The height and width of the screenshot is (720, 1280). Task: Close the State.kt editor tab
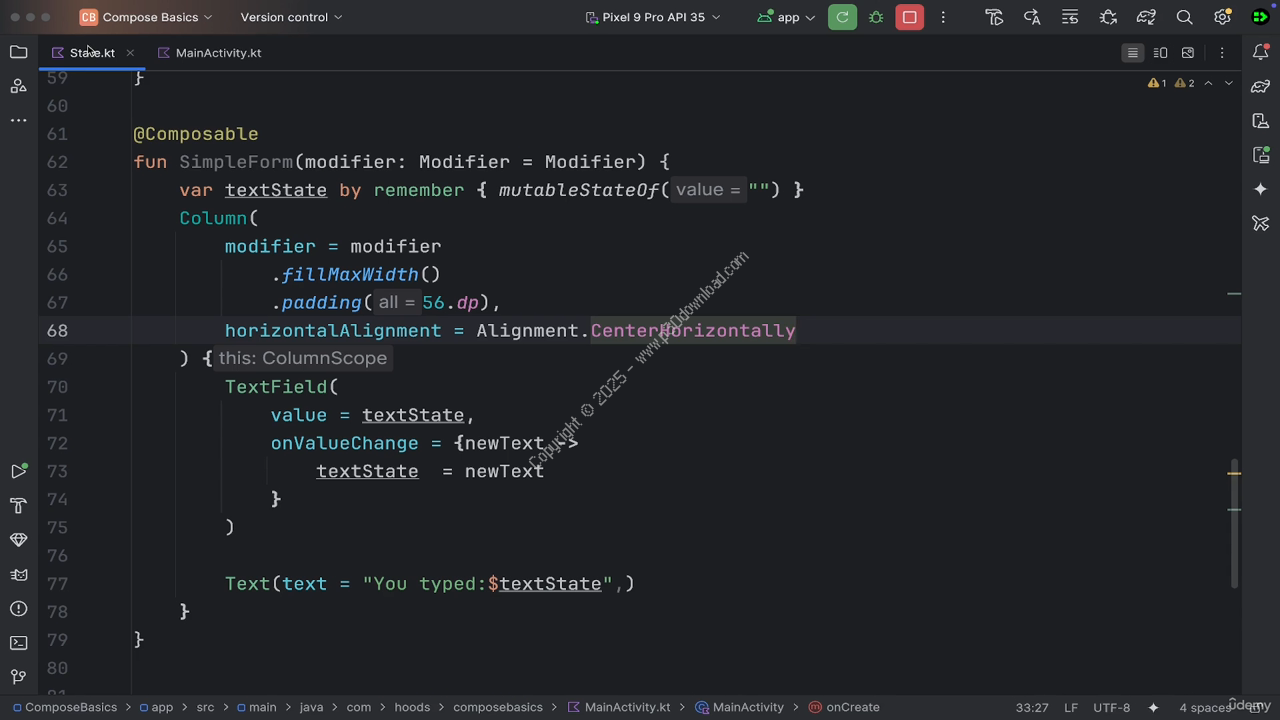click(x=130, y=53)
